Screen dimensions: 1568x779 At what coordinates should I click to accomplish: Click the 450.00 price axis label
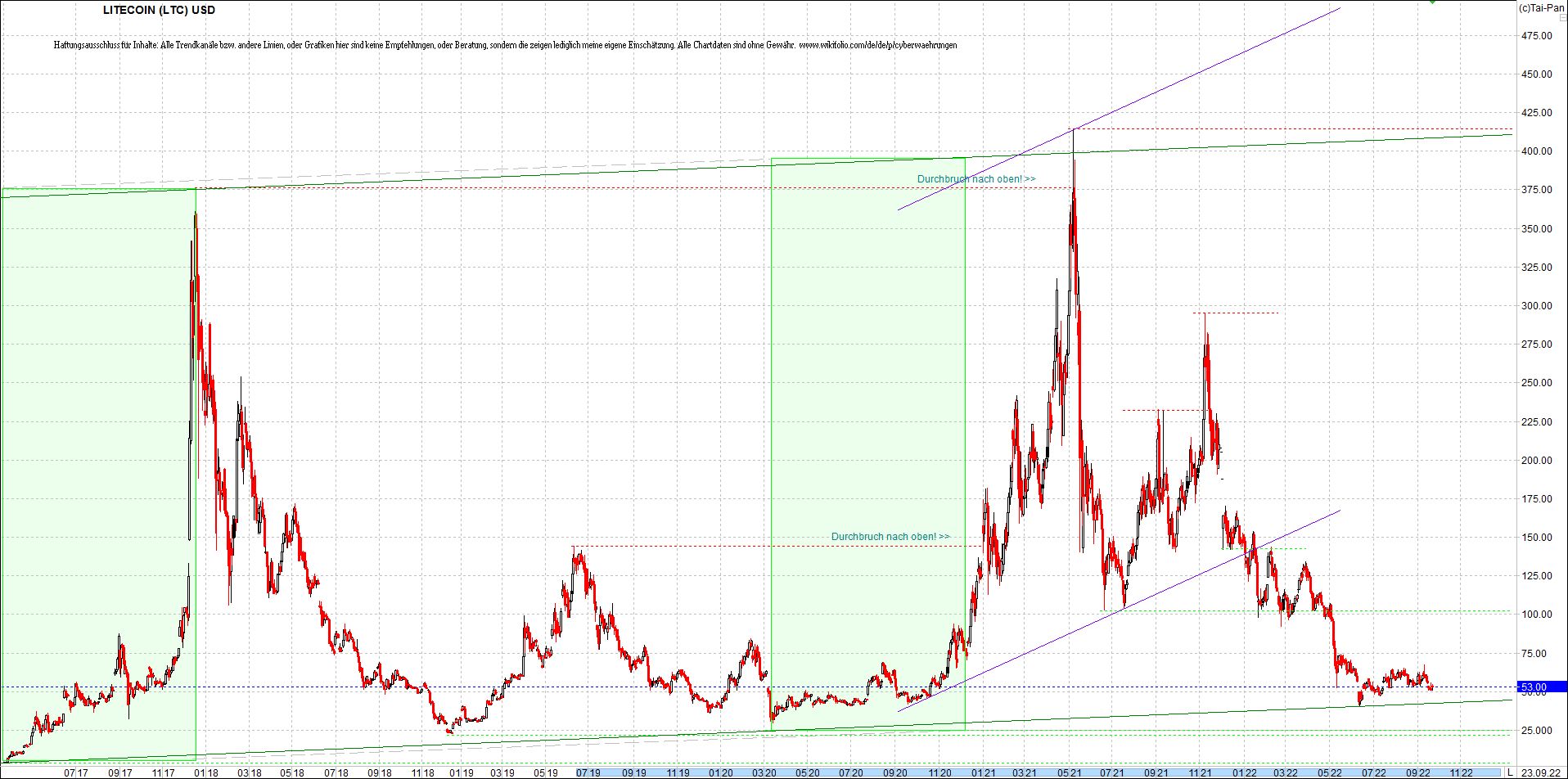[1536, 74]
